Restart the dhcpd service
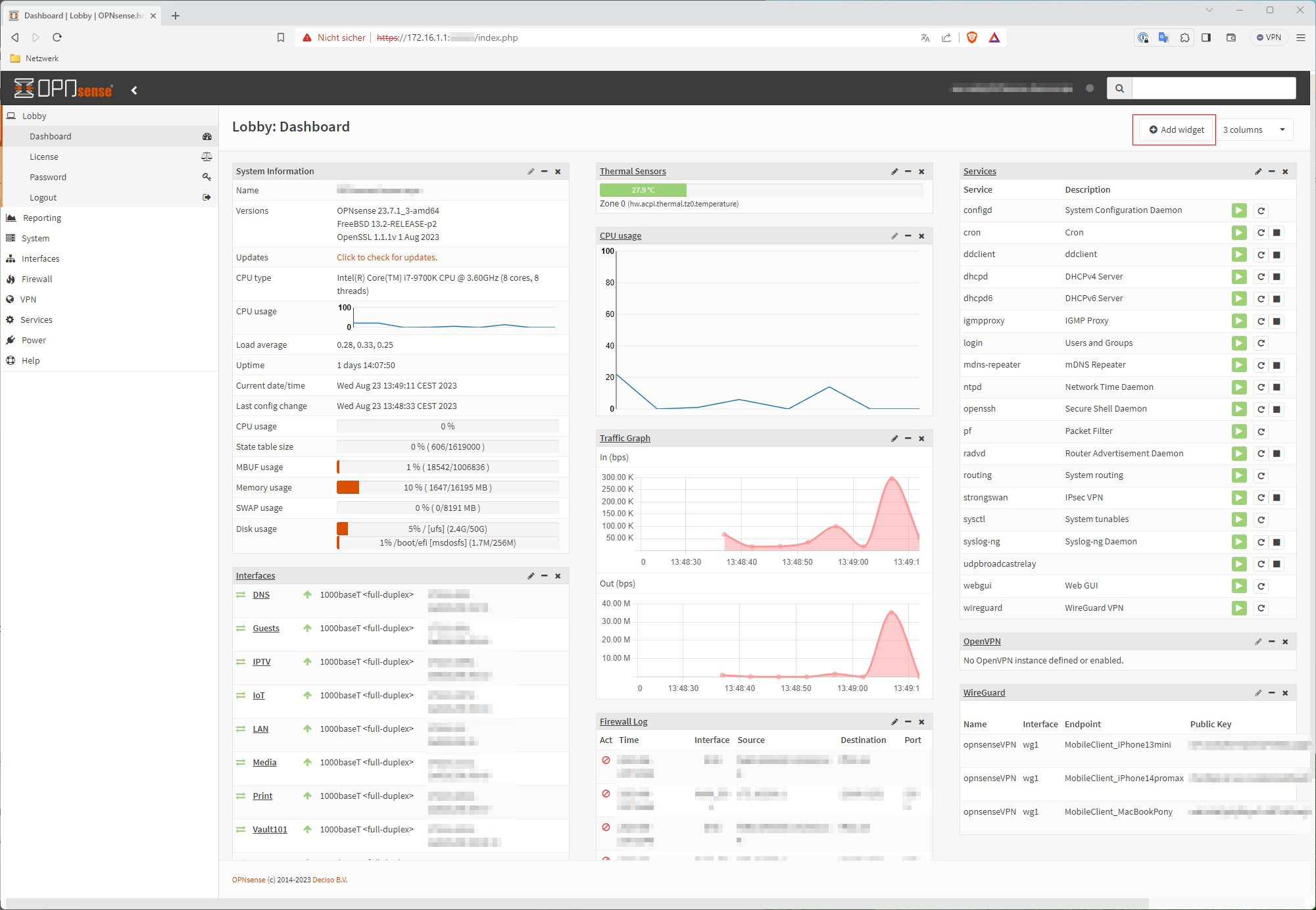 1261,277
